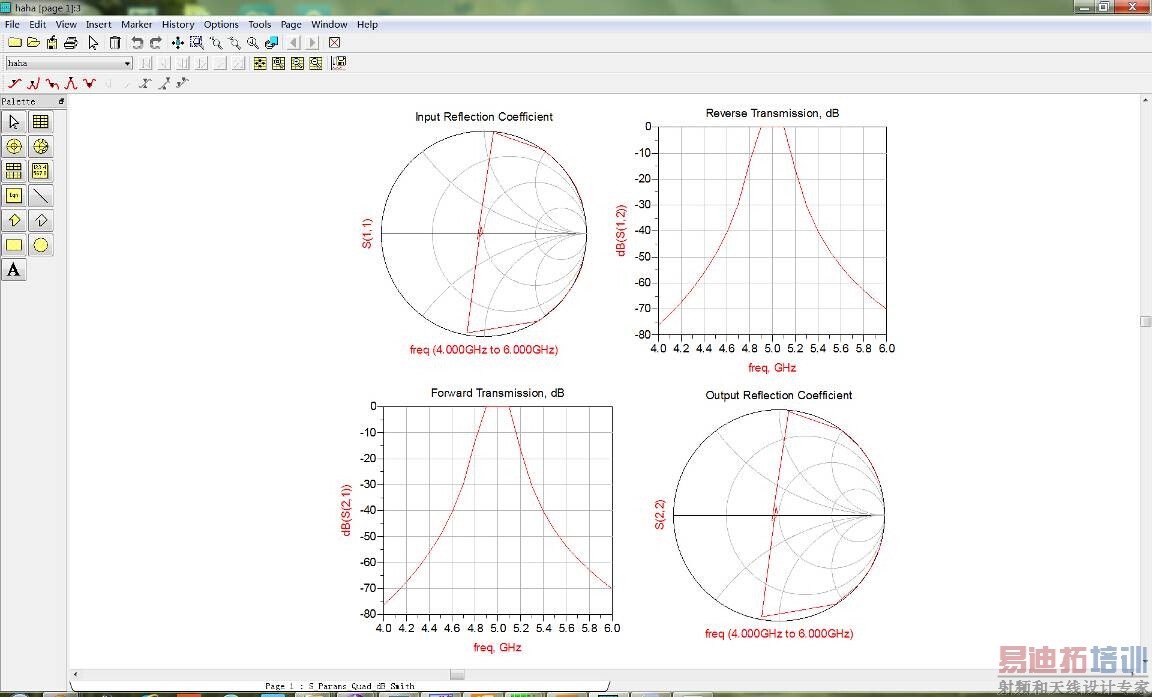Select the Text 'A' palette tool
The width and height of the screenshot is (1152, 697).
(14, 269)
